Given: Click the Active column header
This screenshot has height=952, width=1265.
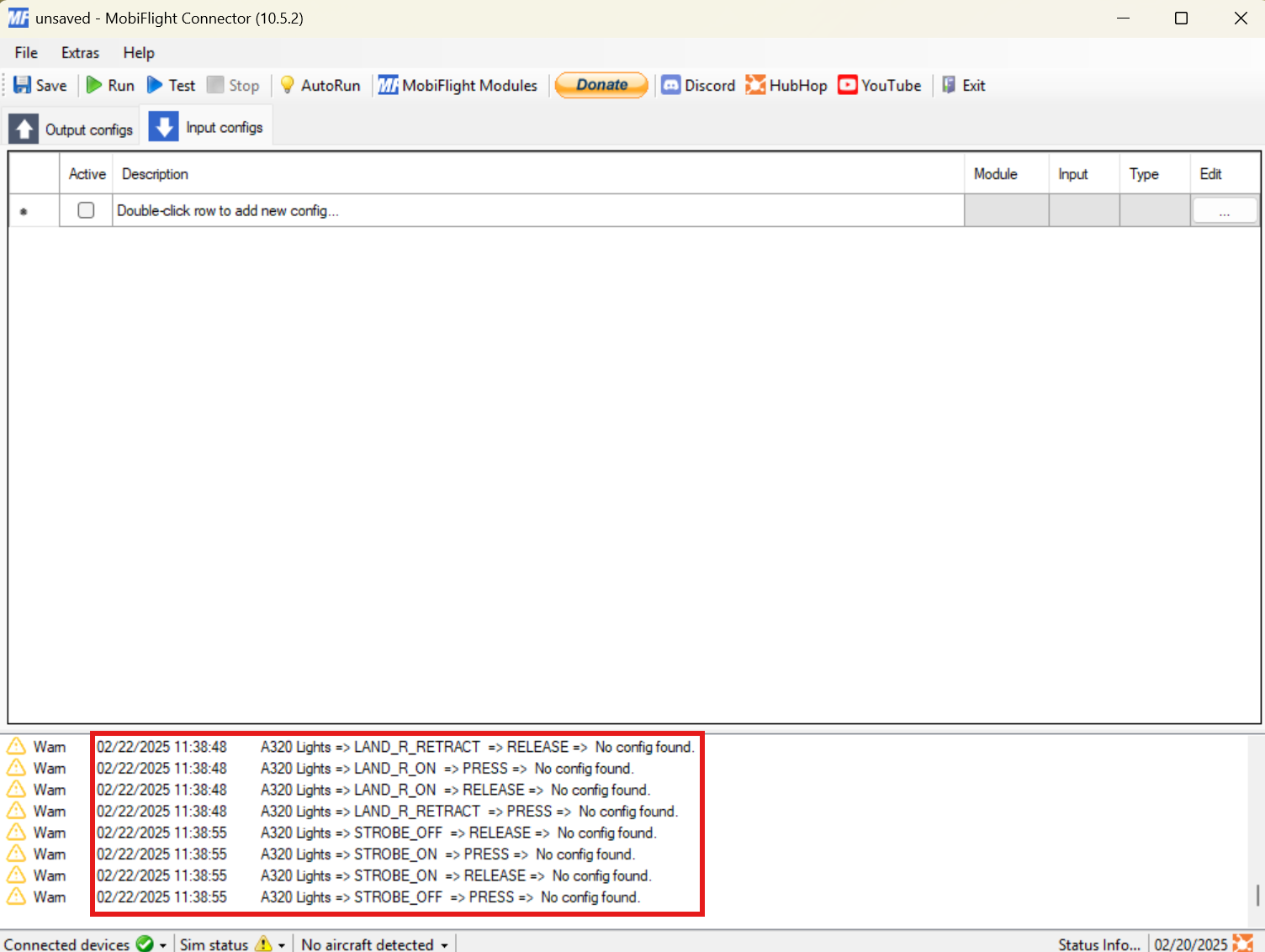Looking at the screenshot, I should (x=87, y=174).
